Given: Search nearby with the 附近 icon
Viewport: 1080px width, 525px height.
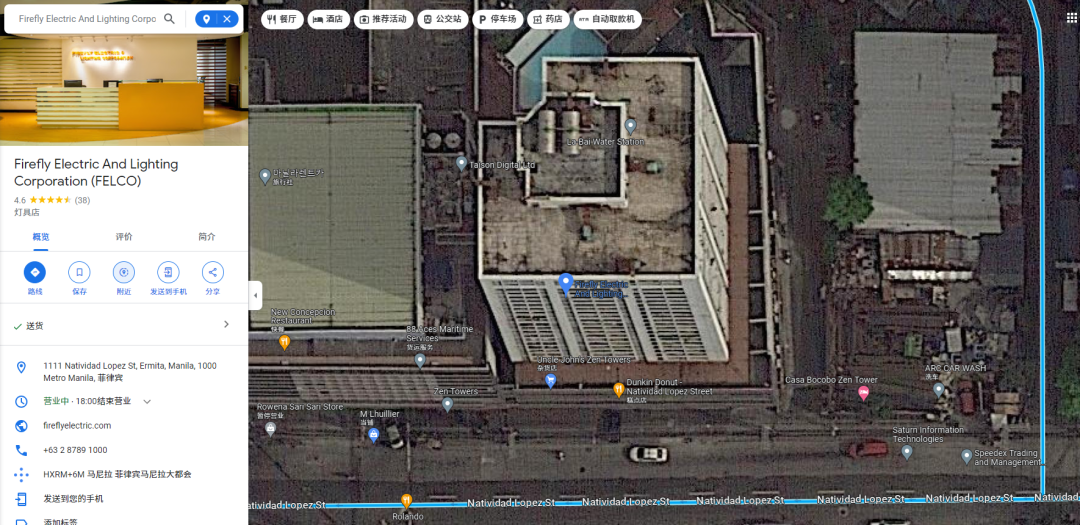Looking at the screenshot, I should tap(124, 272).
